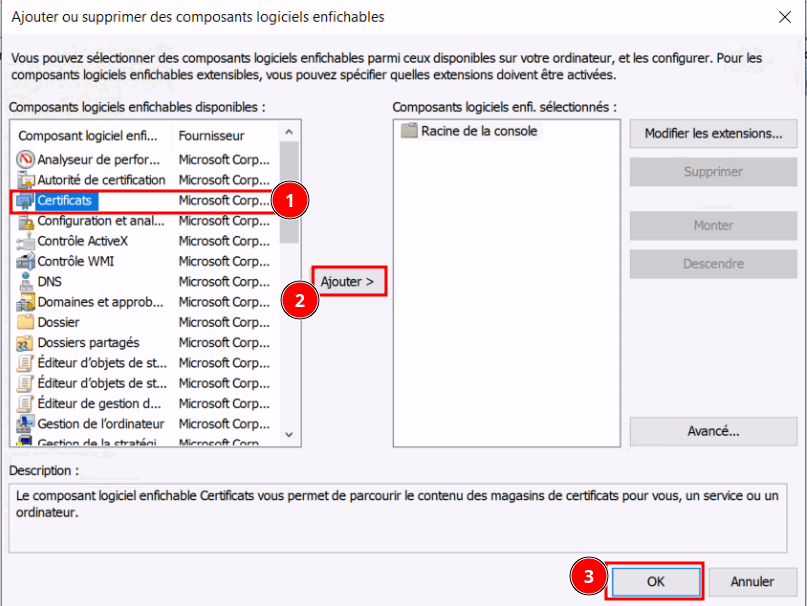Open Modifier les extensions dialog

[x=712, y=134]
